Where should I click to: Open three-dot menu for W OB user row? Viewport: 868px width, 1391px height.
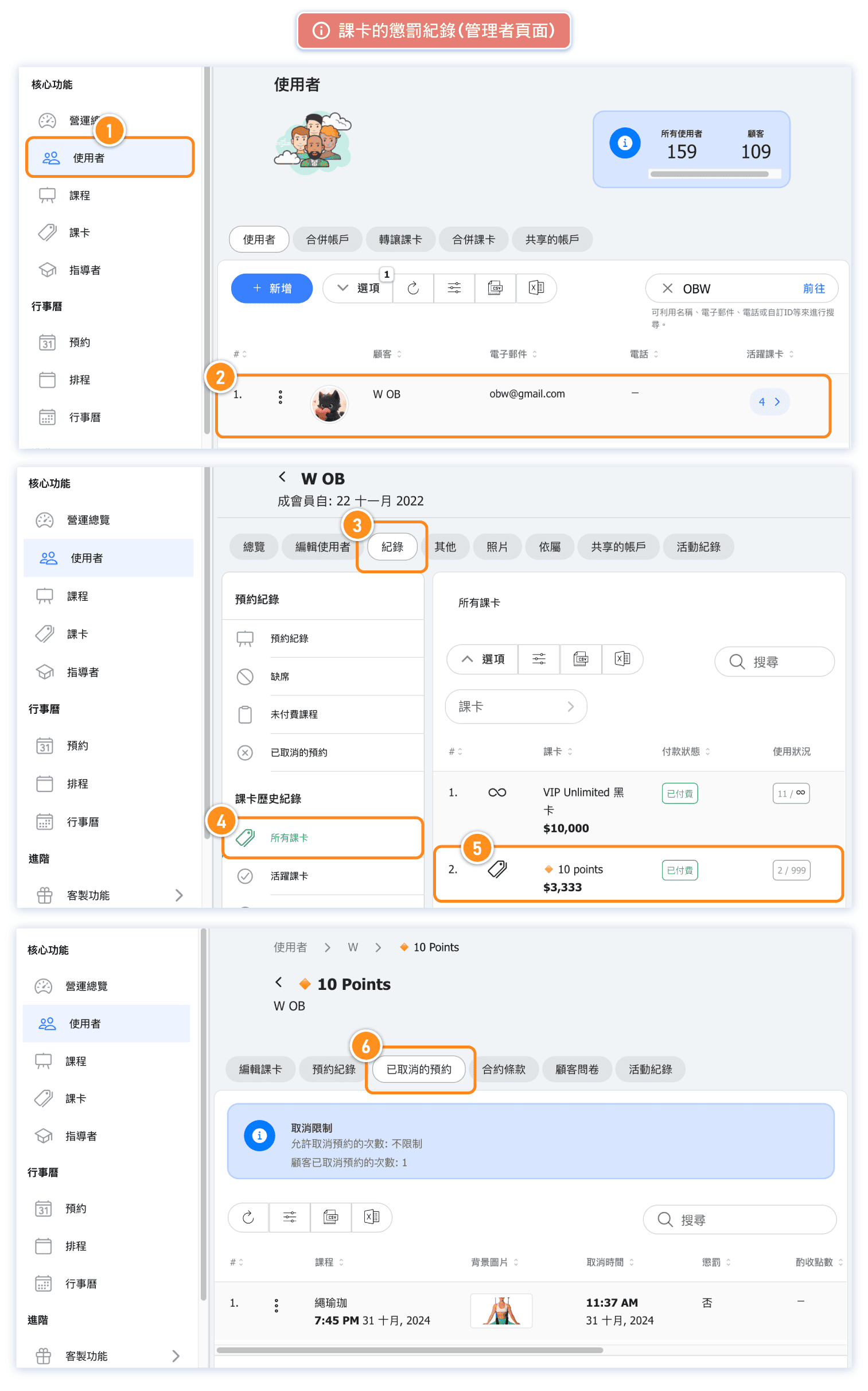coord(280,397)
